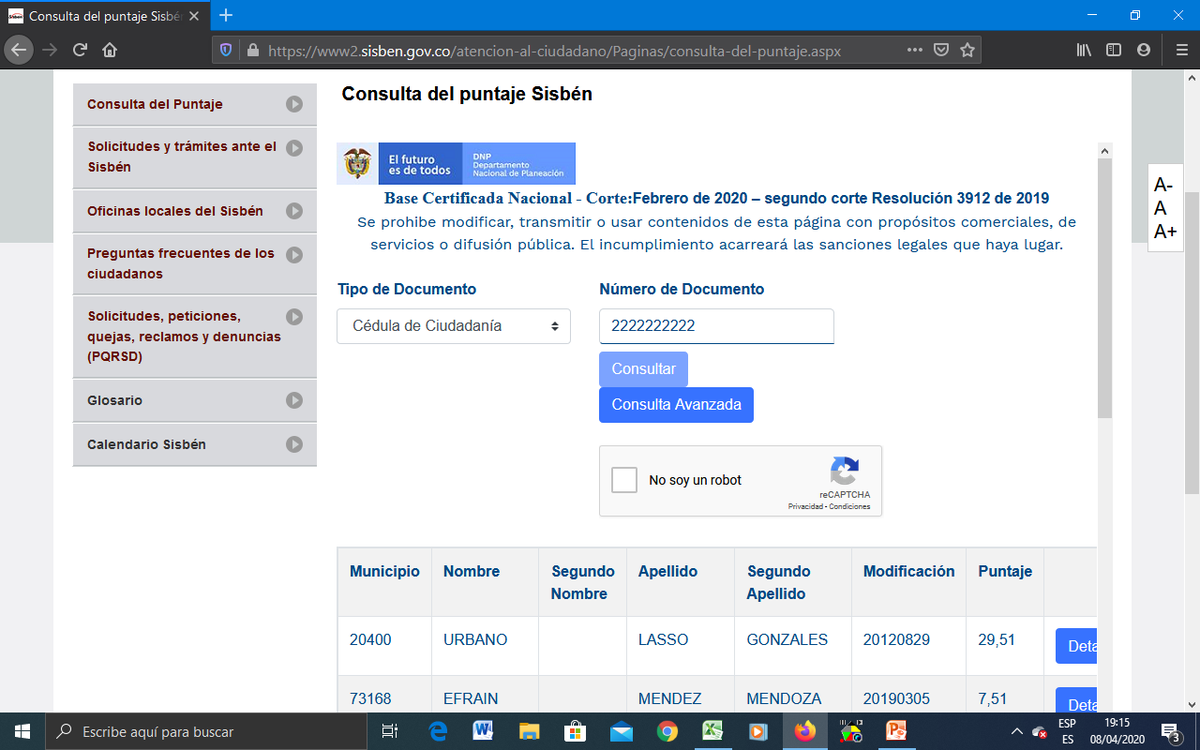Open the Glosario sidebar item
Image resolution: width=1200 pixels, height=750 pixels.
coord(195,400)
